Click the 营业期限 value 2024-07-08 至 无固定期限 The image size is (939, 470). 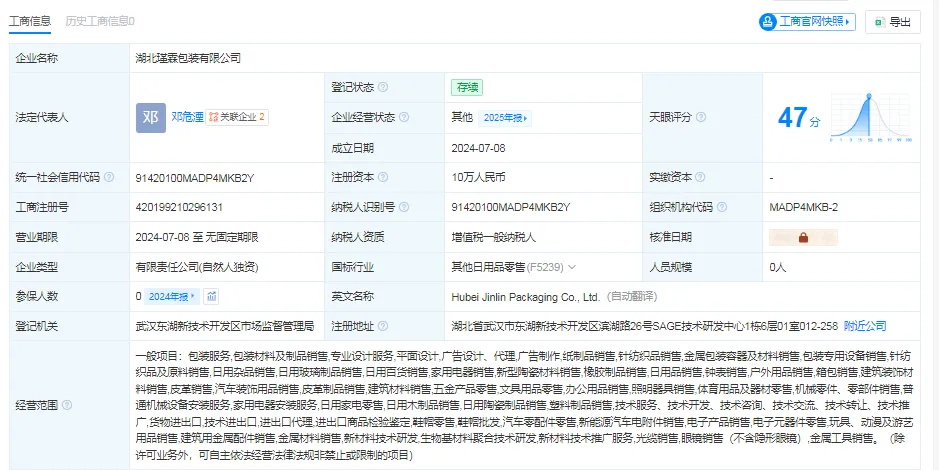[197, 237]
